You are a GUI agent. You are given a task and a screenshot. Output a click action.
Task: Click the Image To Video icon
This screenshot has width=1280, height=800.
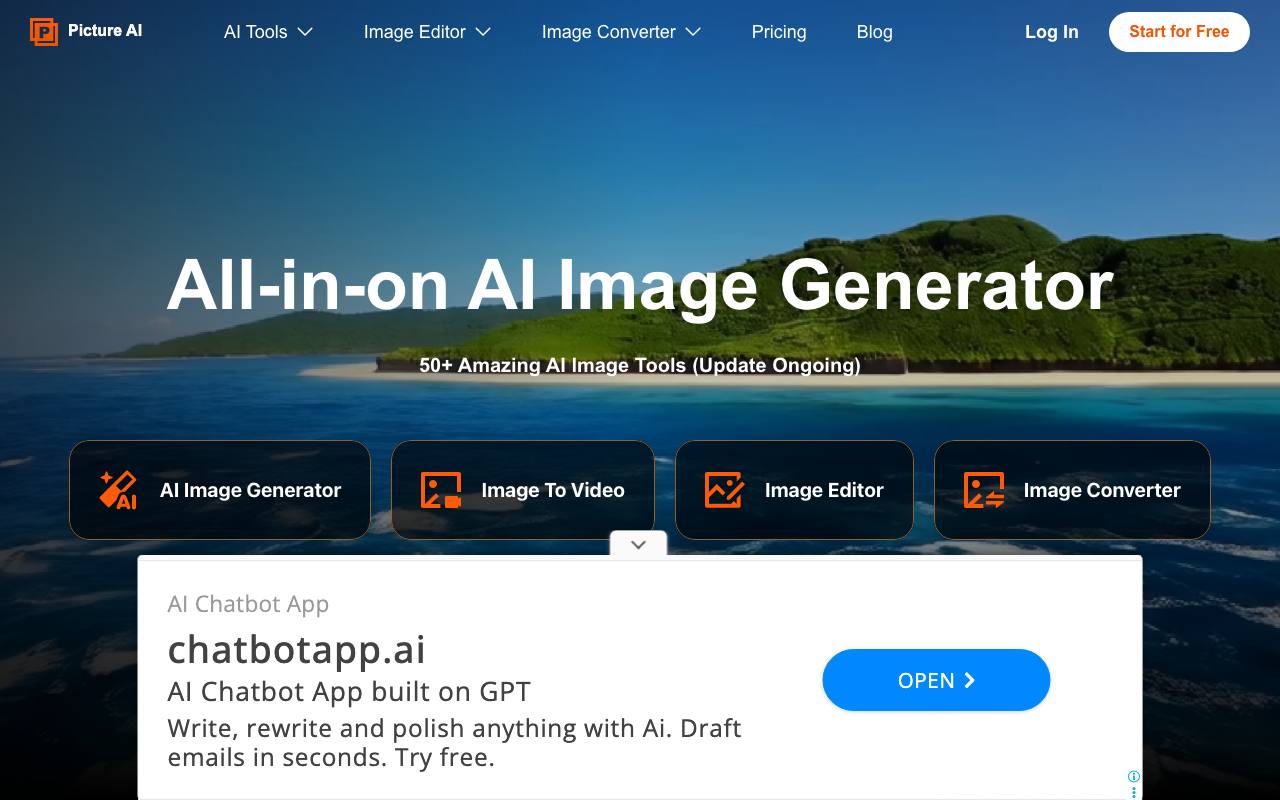tap(441, 490)
